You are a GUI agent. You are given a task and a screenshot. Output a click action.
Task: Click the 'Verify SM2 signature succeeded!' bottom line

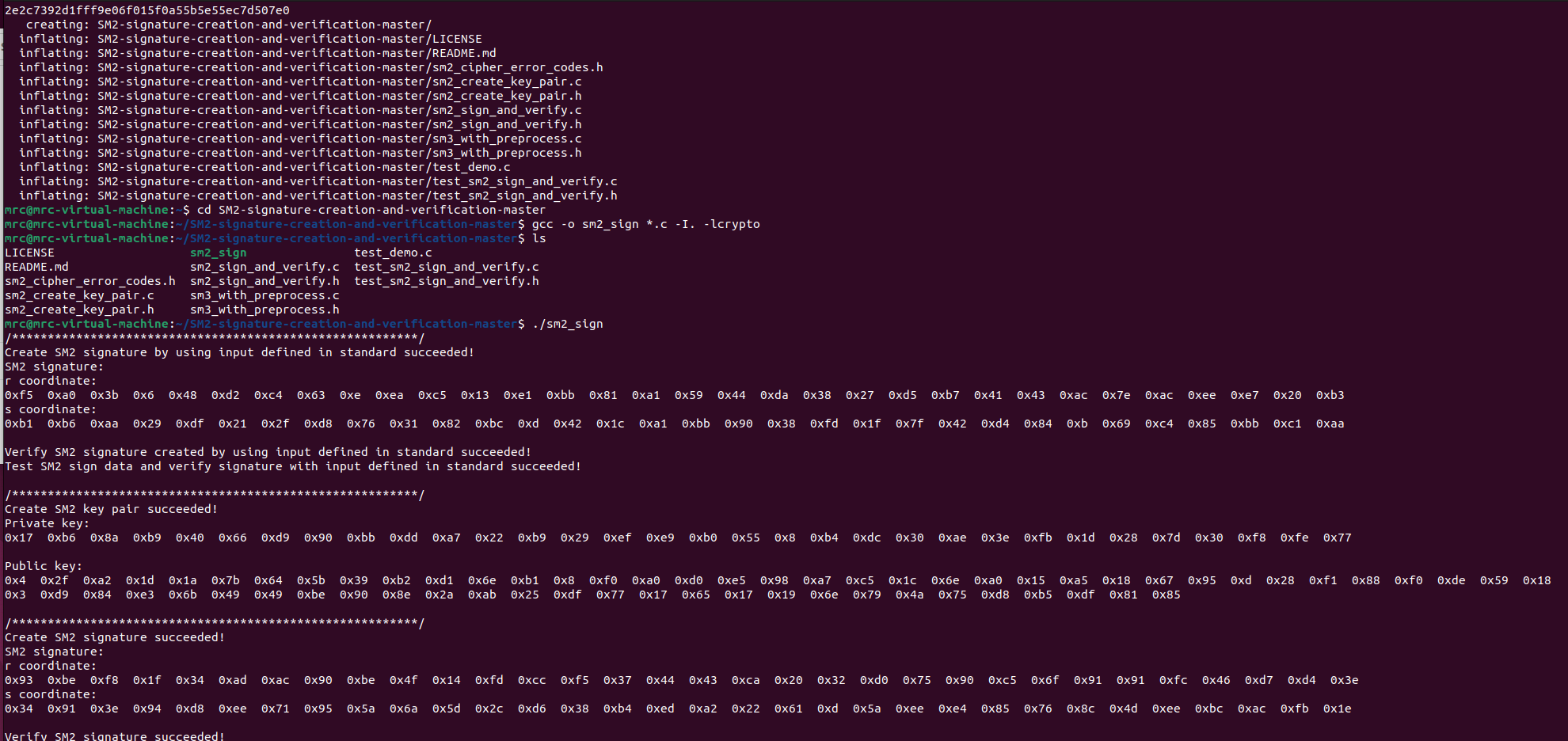click(115, 736)
